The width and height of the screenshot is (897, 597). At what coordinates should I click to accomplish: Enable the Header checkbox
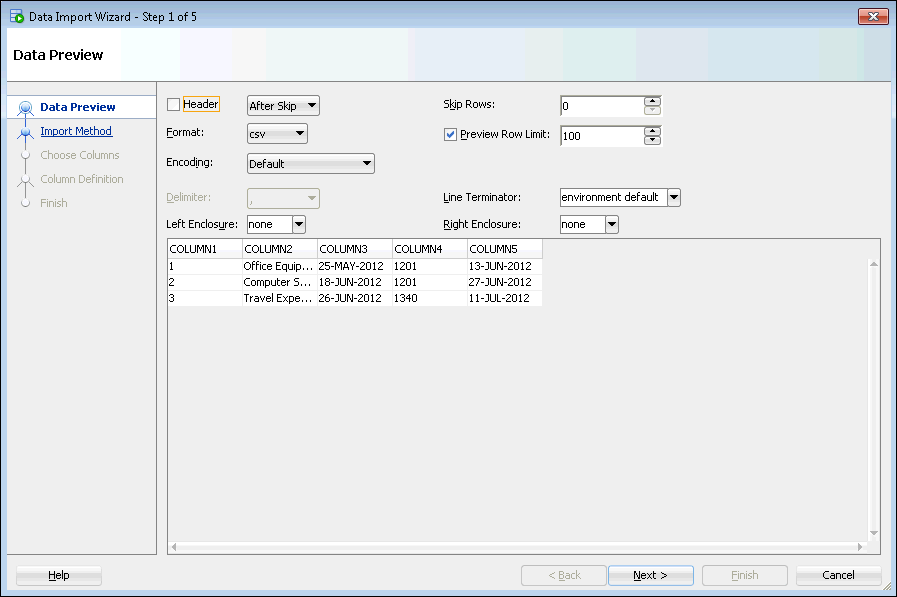174,105
